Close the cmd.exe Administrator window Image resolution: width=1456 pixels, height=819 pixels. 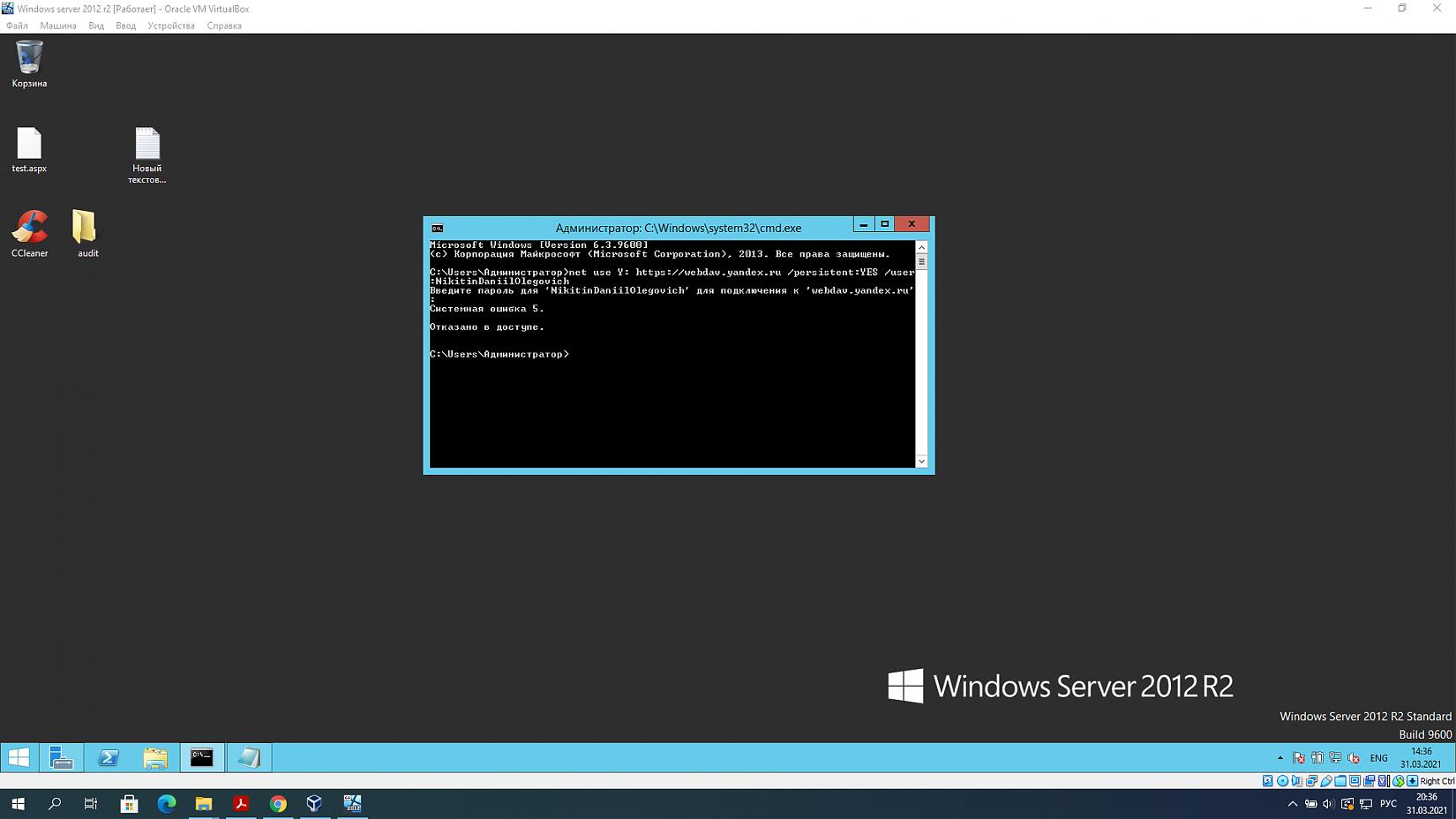[x=912, y=224]
